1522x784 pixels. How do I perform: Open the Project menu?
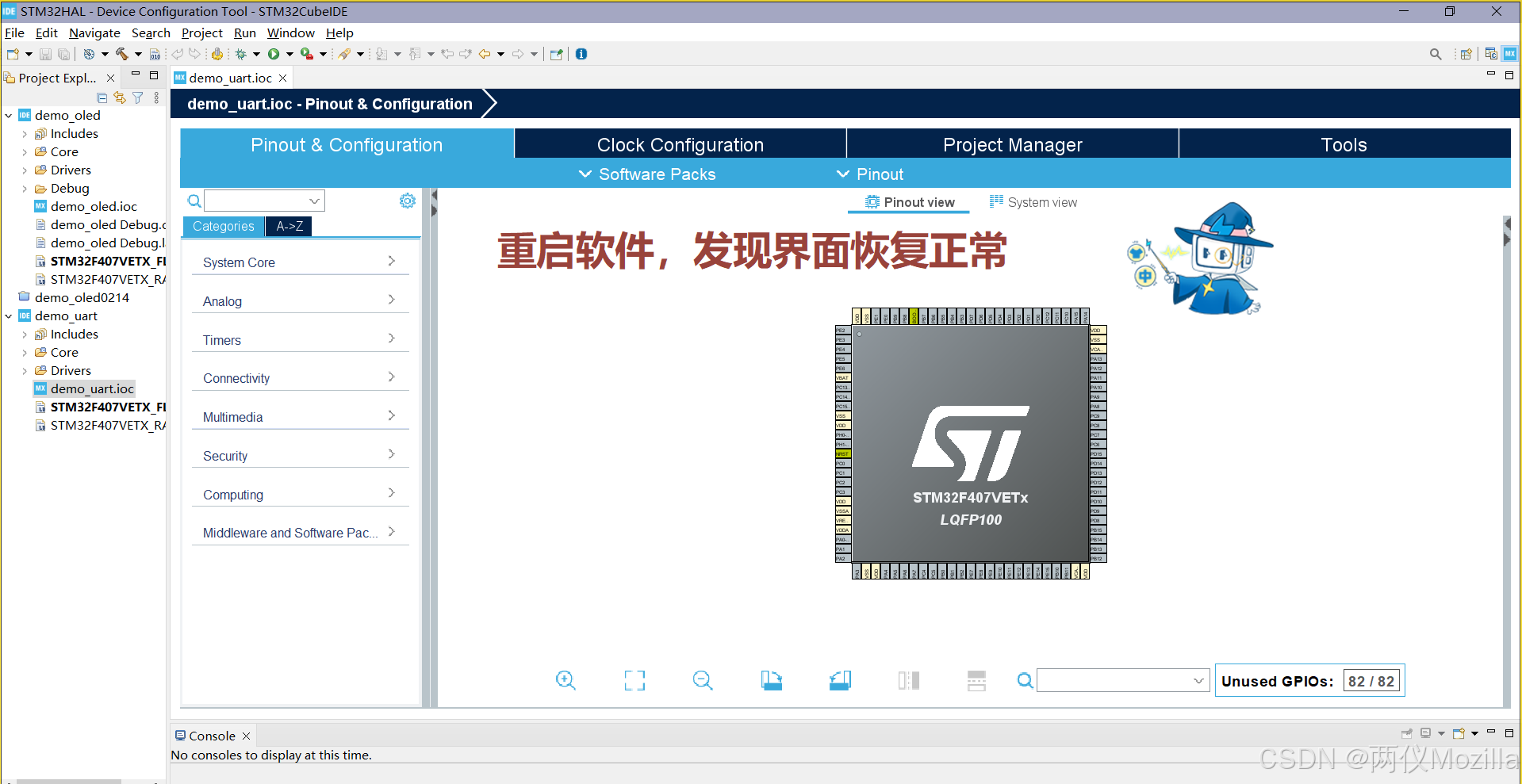click(202, 33)
